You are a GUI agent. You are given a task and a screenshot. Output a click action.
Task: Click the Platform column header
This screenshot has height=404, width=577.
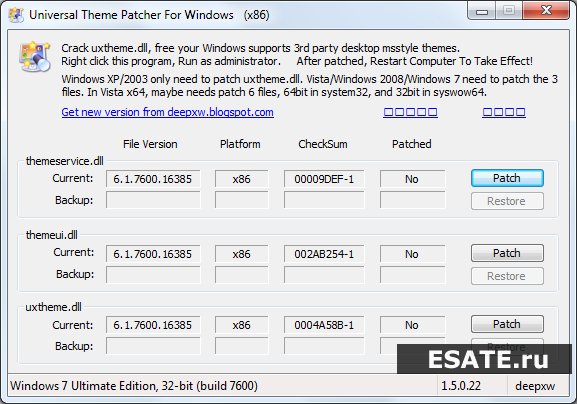tap(240, 144)
